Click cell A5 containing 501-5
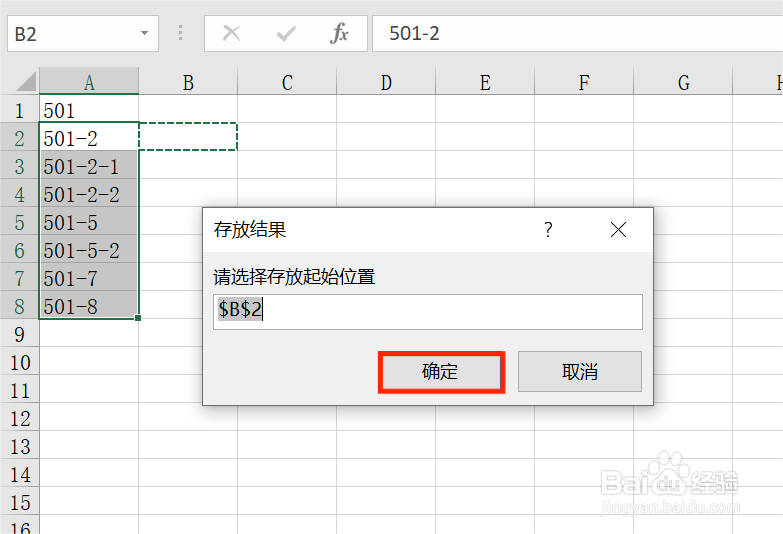 (89, 222)
